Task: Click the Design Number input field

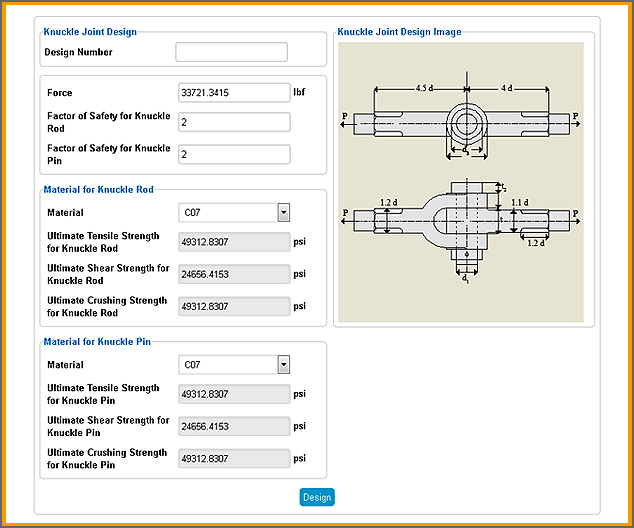Action: [x=231, y=52]
